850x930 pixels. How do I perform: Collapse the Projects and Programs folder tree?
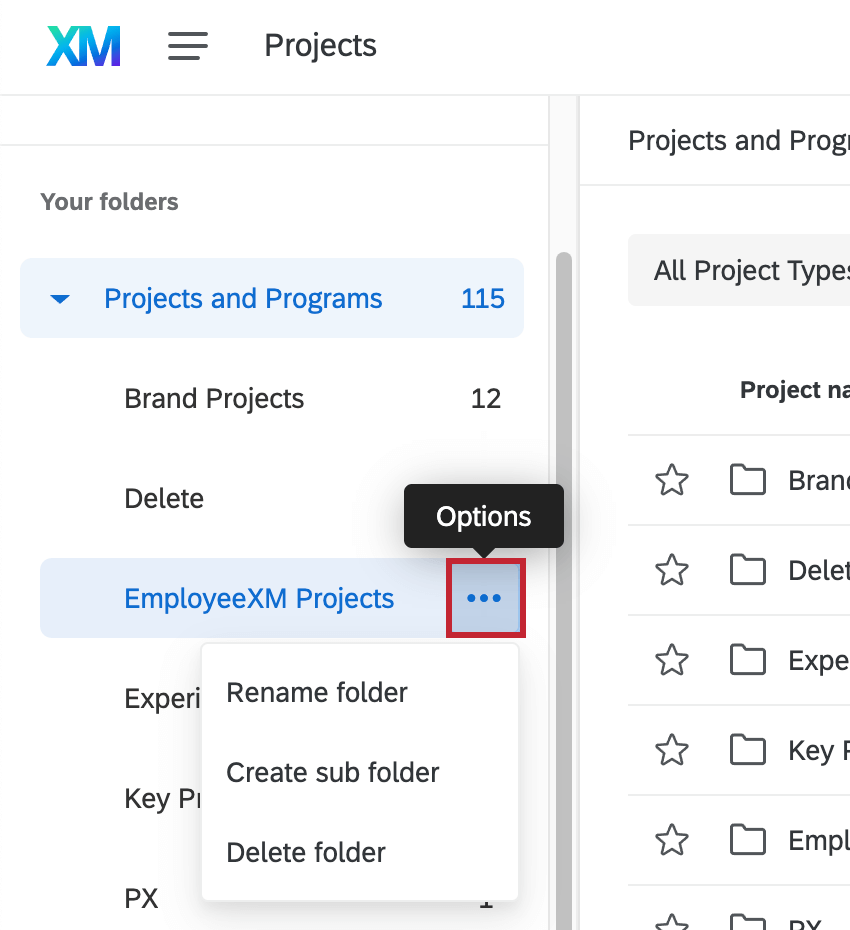(x=60, y=298)
